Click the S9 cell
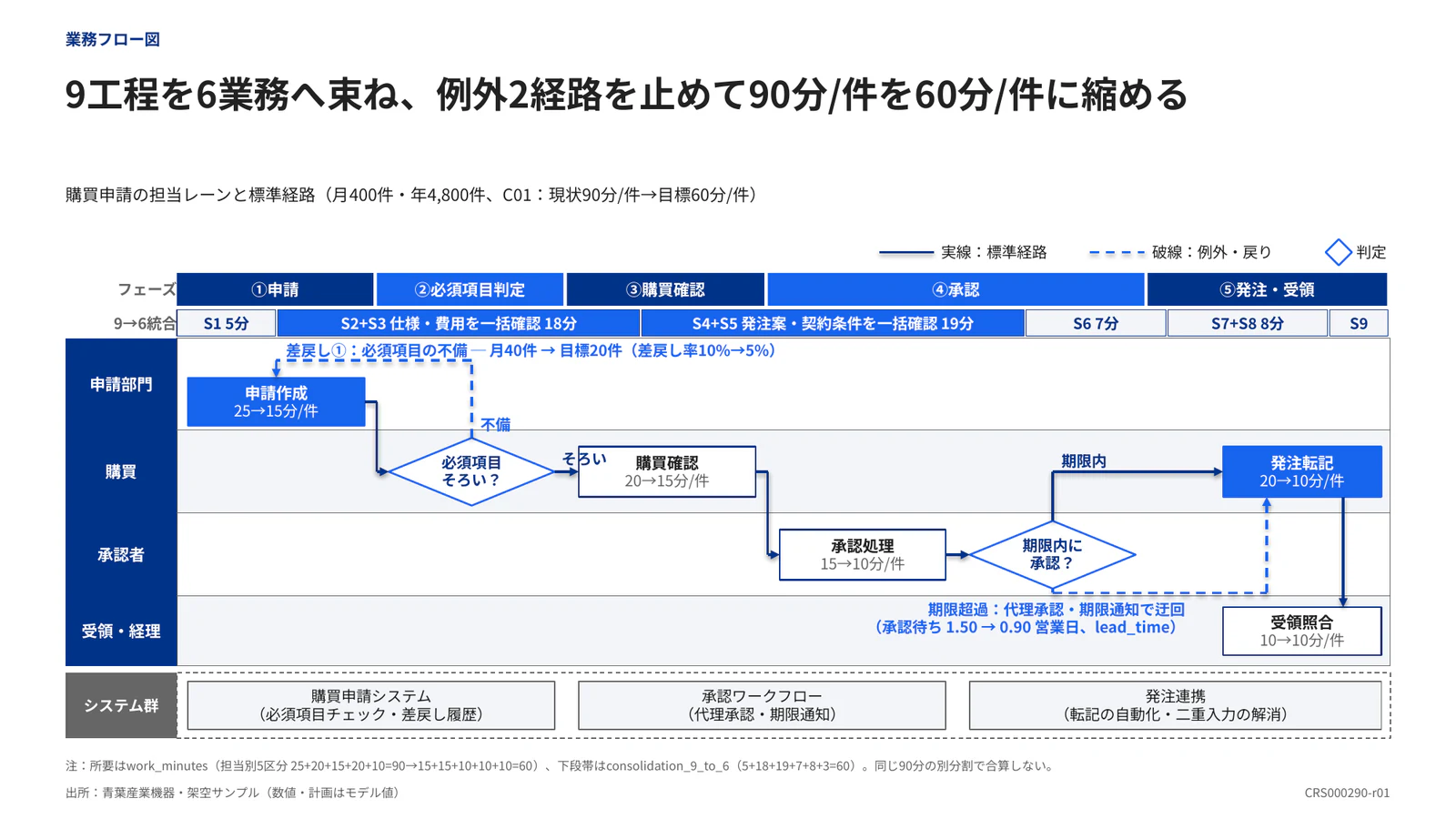Image resolution: width=1456 pixels, height=819 pixels. coord(1359,323)
